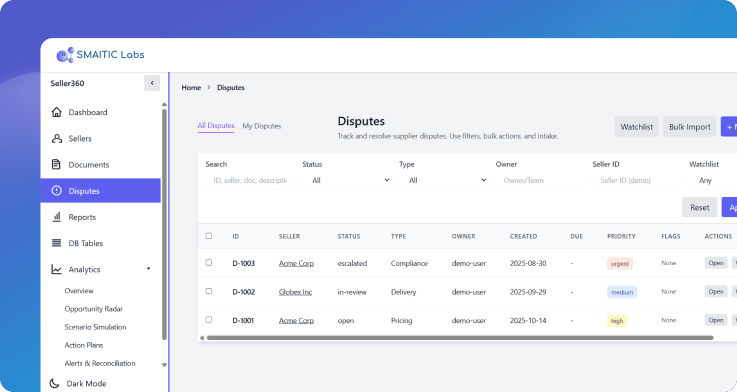
Task: Open the Watchlist filter dropdown
Action: [x=713, y=180]
